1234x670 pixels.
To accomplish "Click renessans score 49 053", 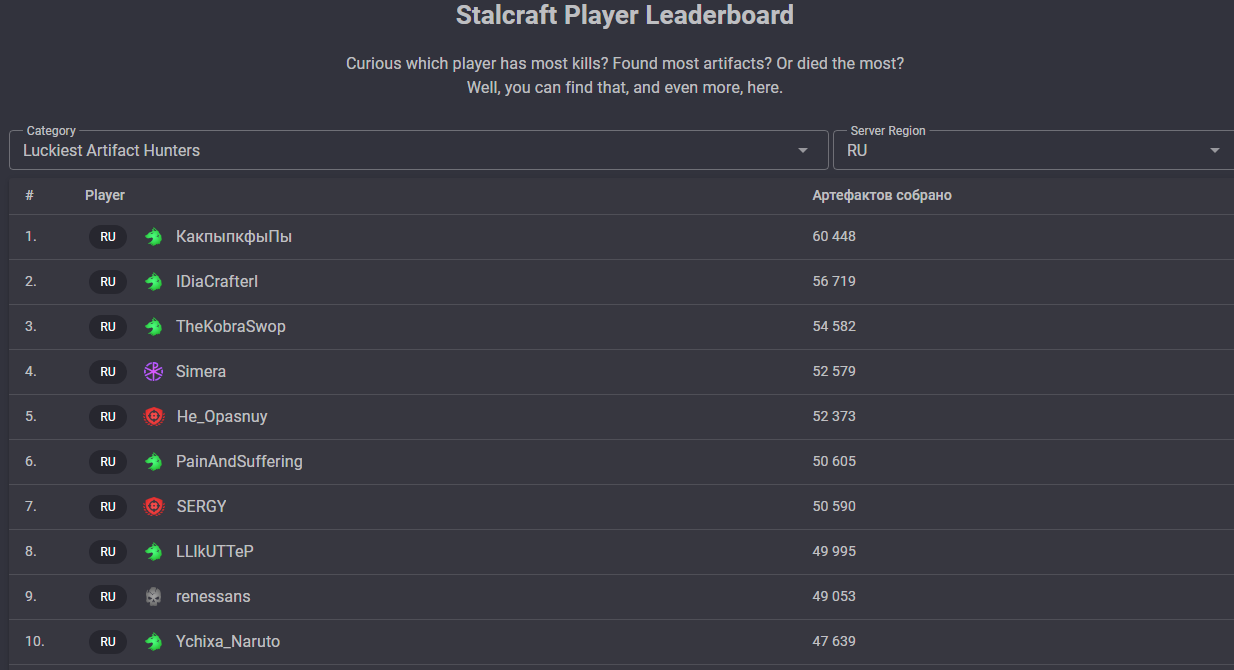I will (834, 597).
